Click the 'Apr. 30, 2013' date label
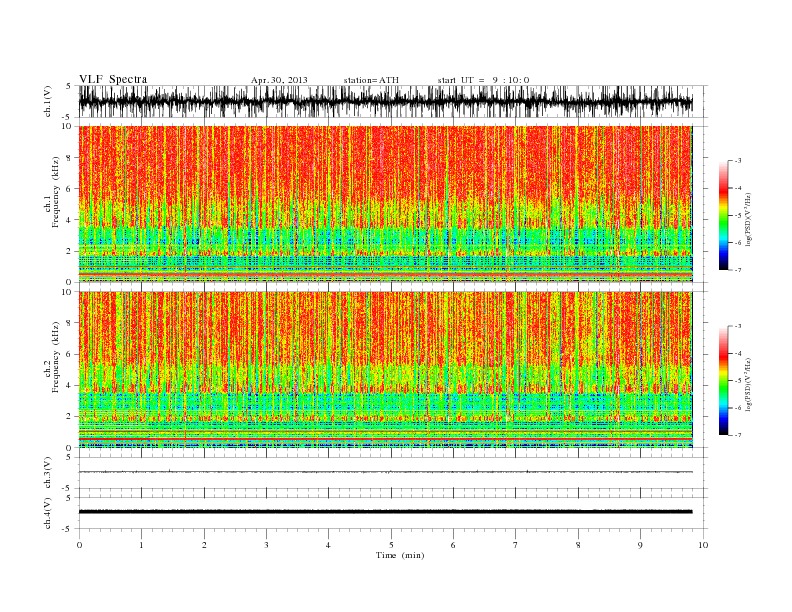Image resolution: width=792 pixels, height=612 pixels. click(279, 80)
